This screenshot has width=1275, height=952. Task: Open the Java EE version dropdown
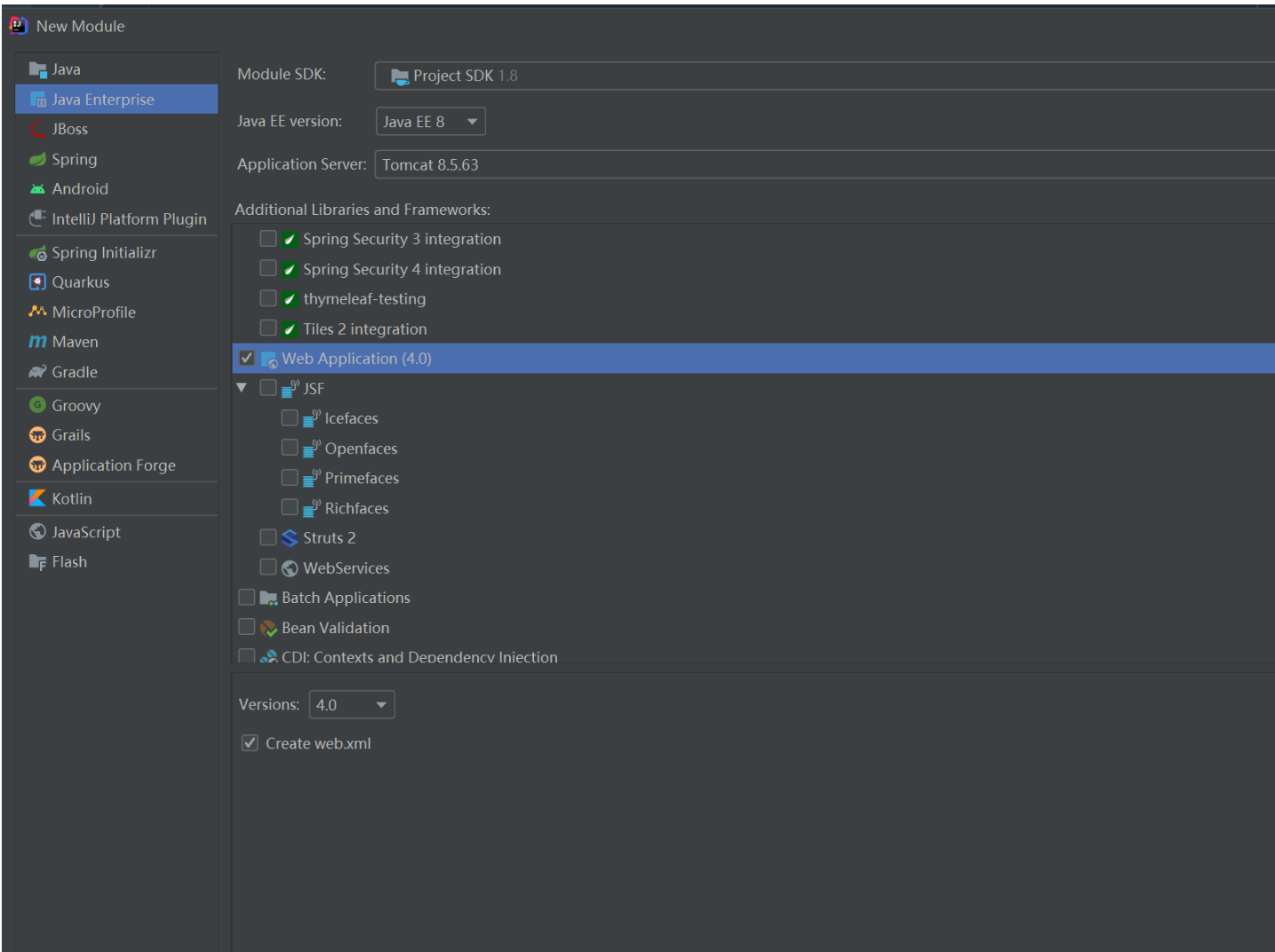431,122
